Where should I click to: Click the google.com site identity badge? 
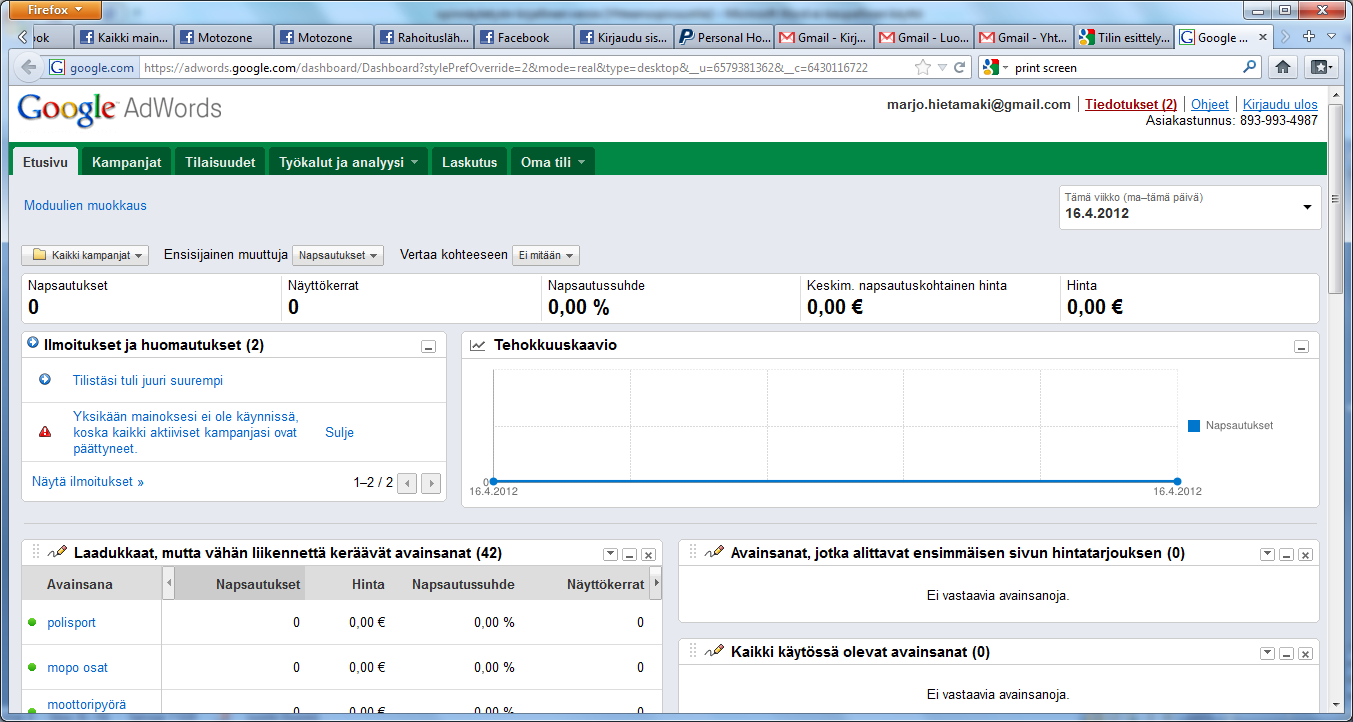(92, 68)
